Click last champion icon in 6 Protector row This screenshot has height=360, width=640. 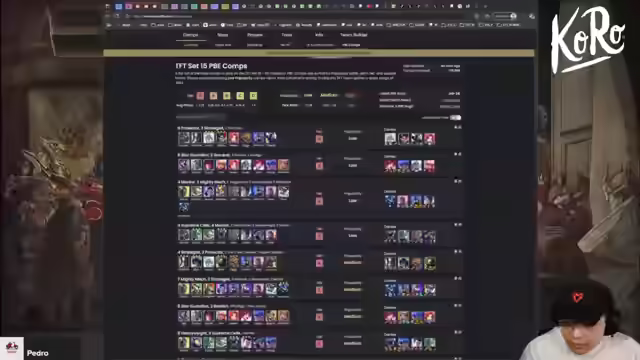click(x=271, y=138)
